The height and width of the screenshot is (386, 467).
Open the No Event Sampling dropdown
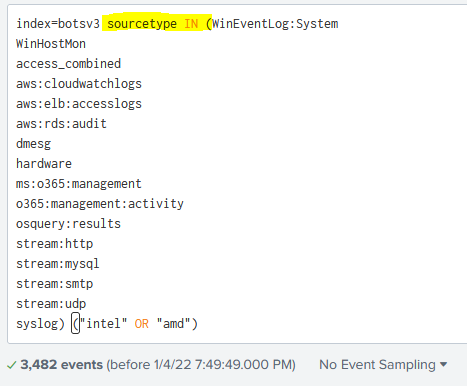point(383,365)
